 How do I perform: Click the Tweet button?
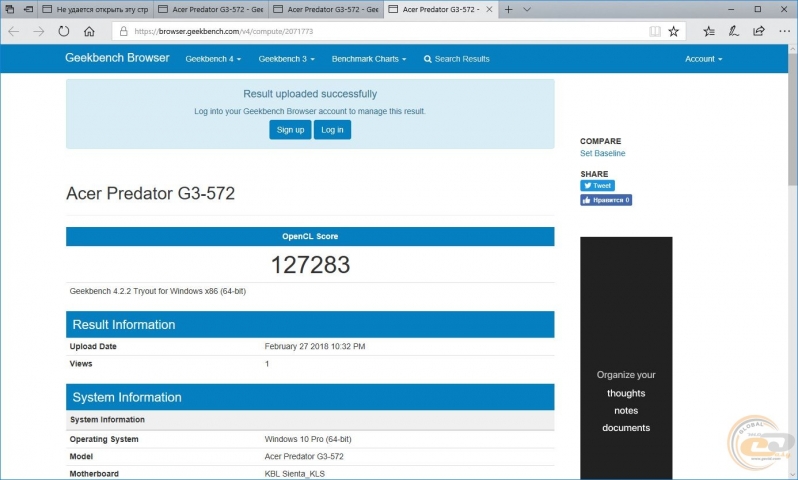click(597, 186)
